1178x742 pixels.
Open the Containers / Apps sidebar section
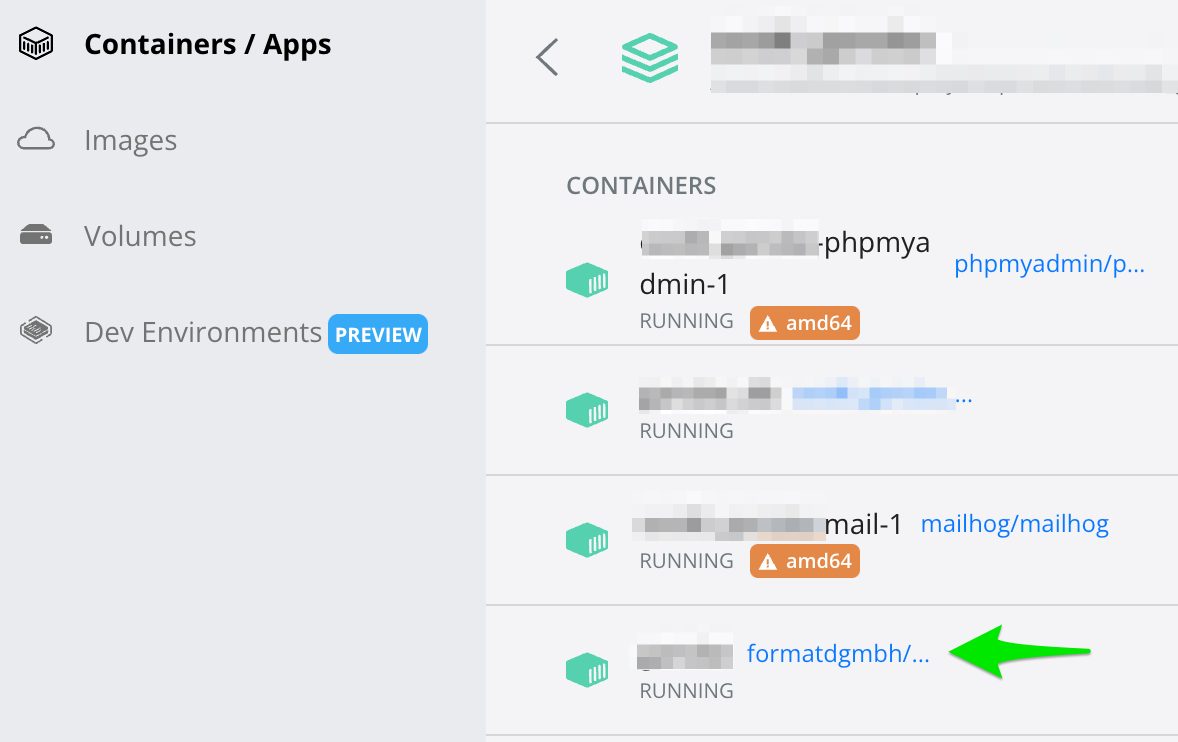coord(207,44)
